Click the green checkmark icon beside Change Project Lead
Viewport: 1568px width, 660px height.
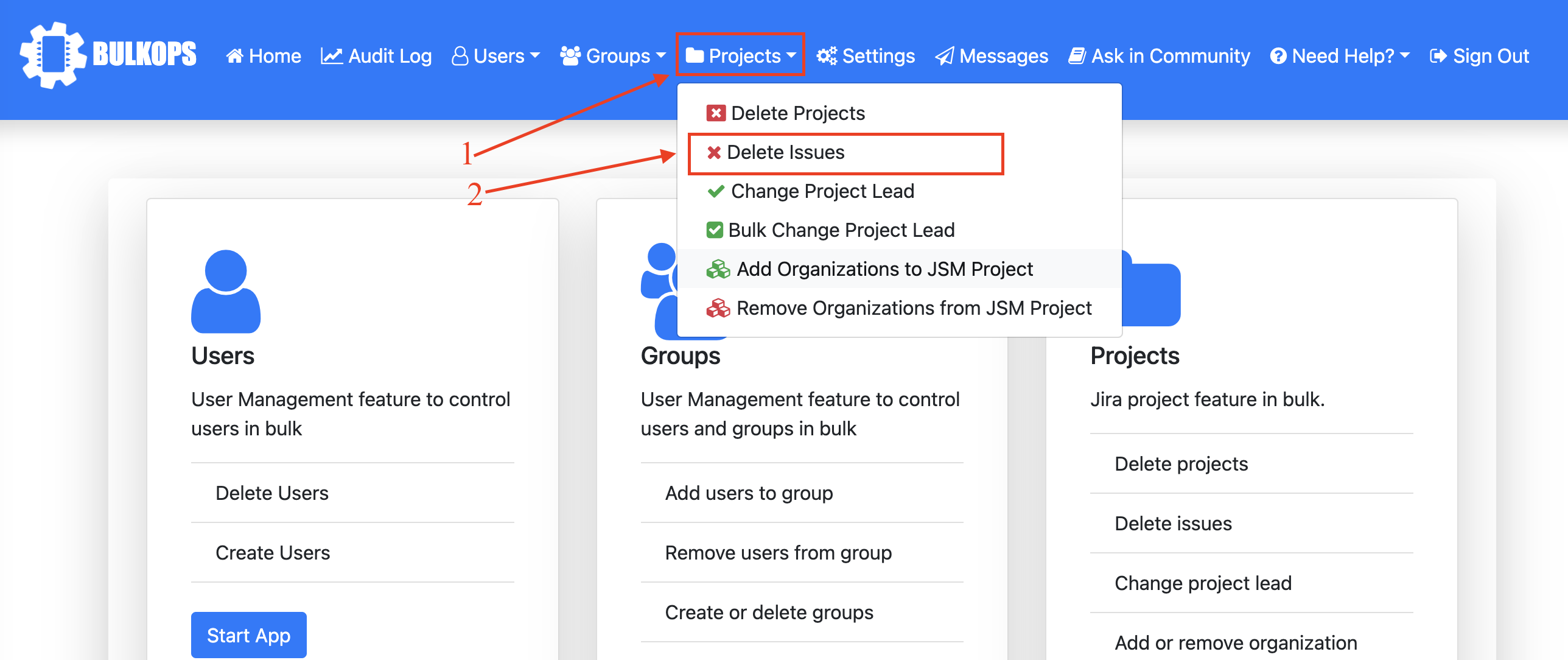pos(716,191)
